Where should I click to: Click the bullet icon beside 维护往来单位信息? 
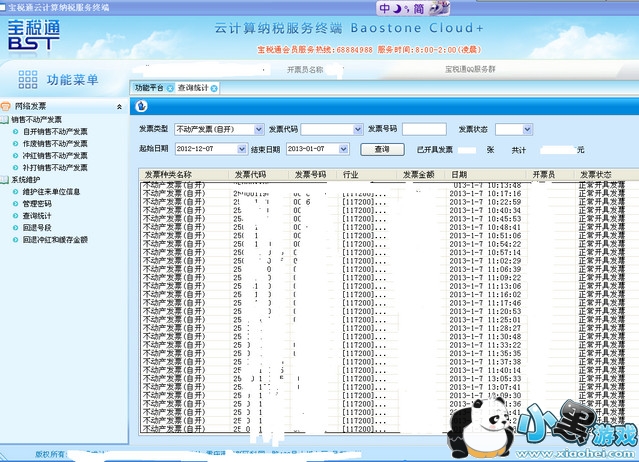coord(15,191)
